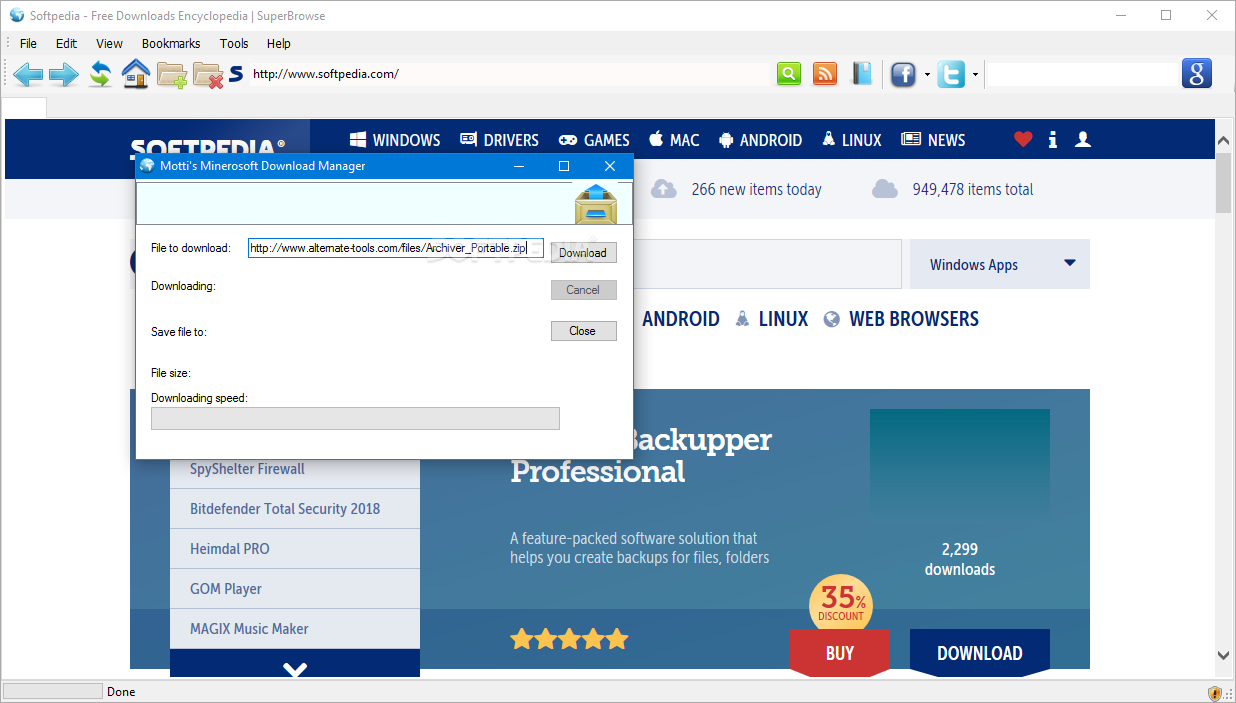Click the 266 new items today text

click(756, 189)
